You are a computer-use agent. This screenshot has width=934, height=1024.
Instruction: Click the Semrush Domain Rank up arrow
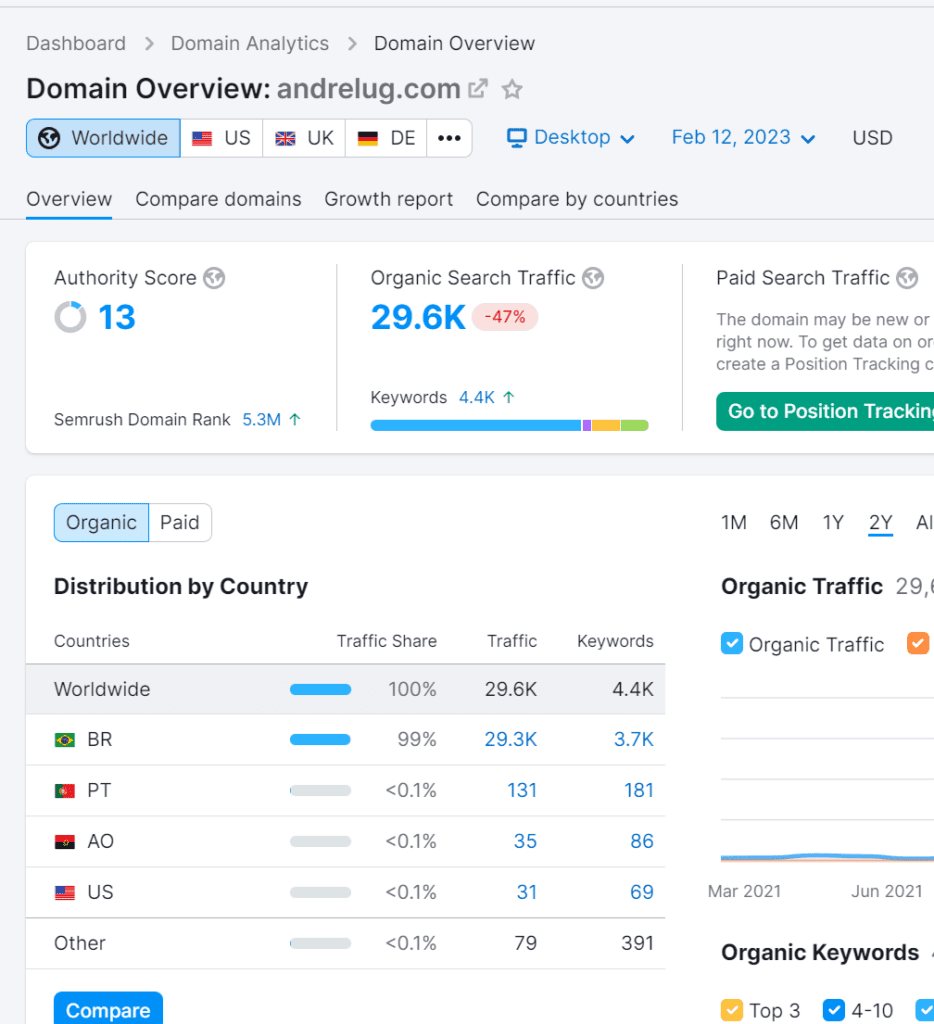tap(295, 419)
